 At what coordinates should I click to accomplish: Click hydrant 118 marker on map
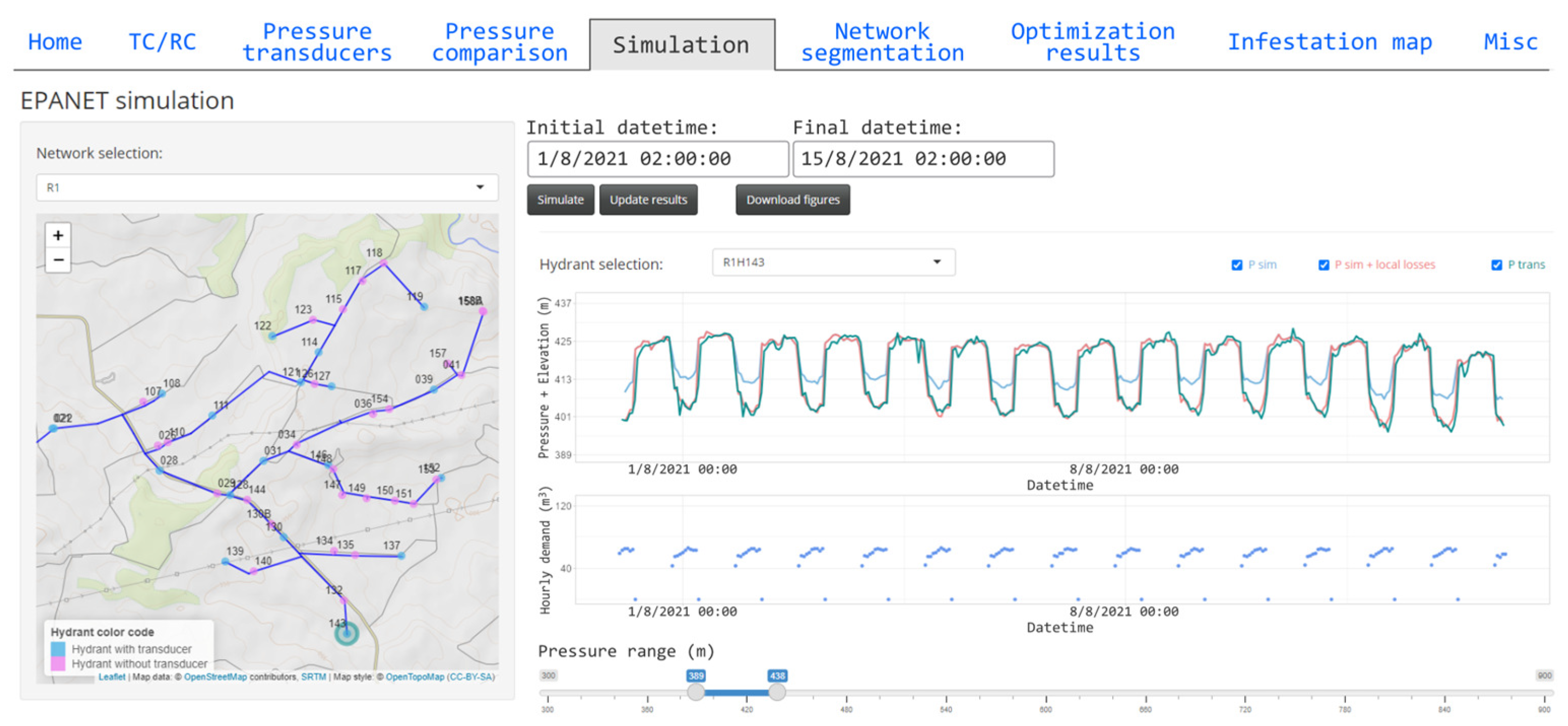[383, 263]
